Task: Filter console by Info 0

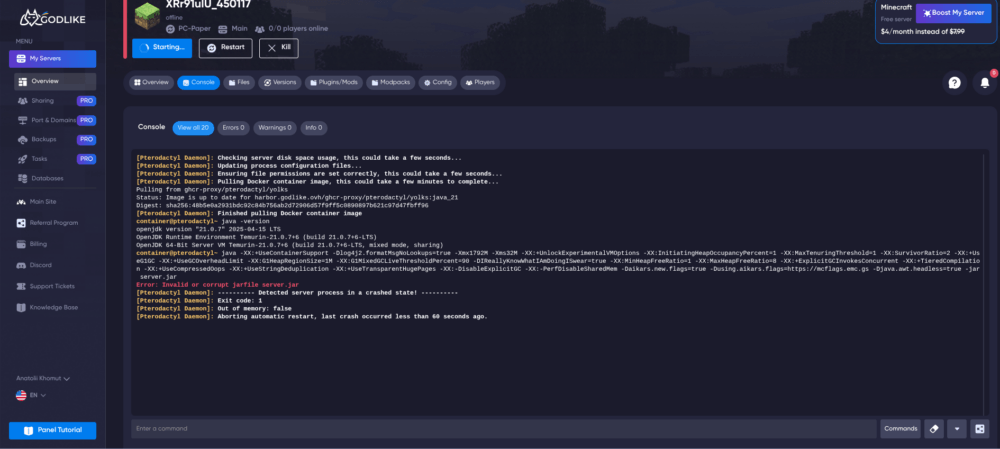Action: 314,128
